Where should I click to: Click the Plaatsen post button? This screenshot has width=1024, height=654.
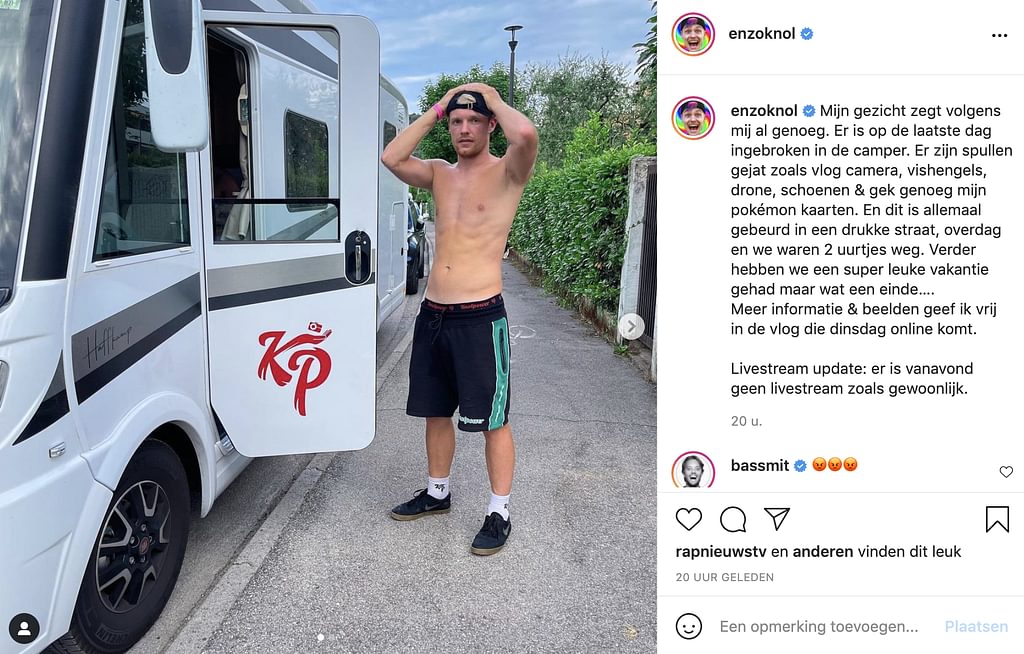976,627
